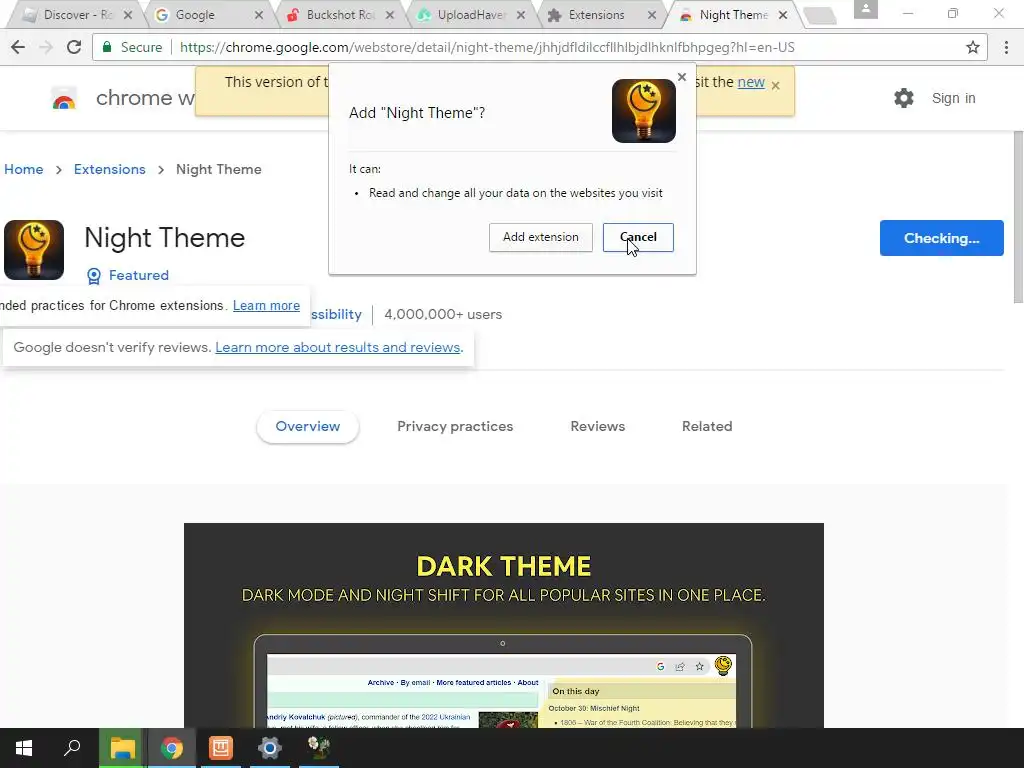The width and height of the screenshot is (1024, 768).
Task: Click the Night Theme heading text
Action: click(165, 238)
